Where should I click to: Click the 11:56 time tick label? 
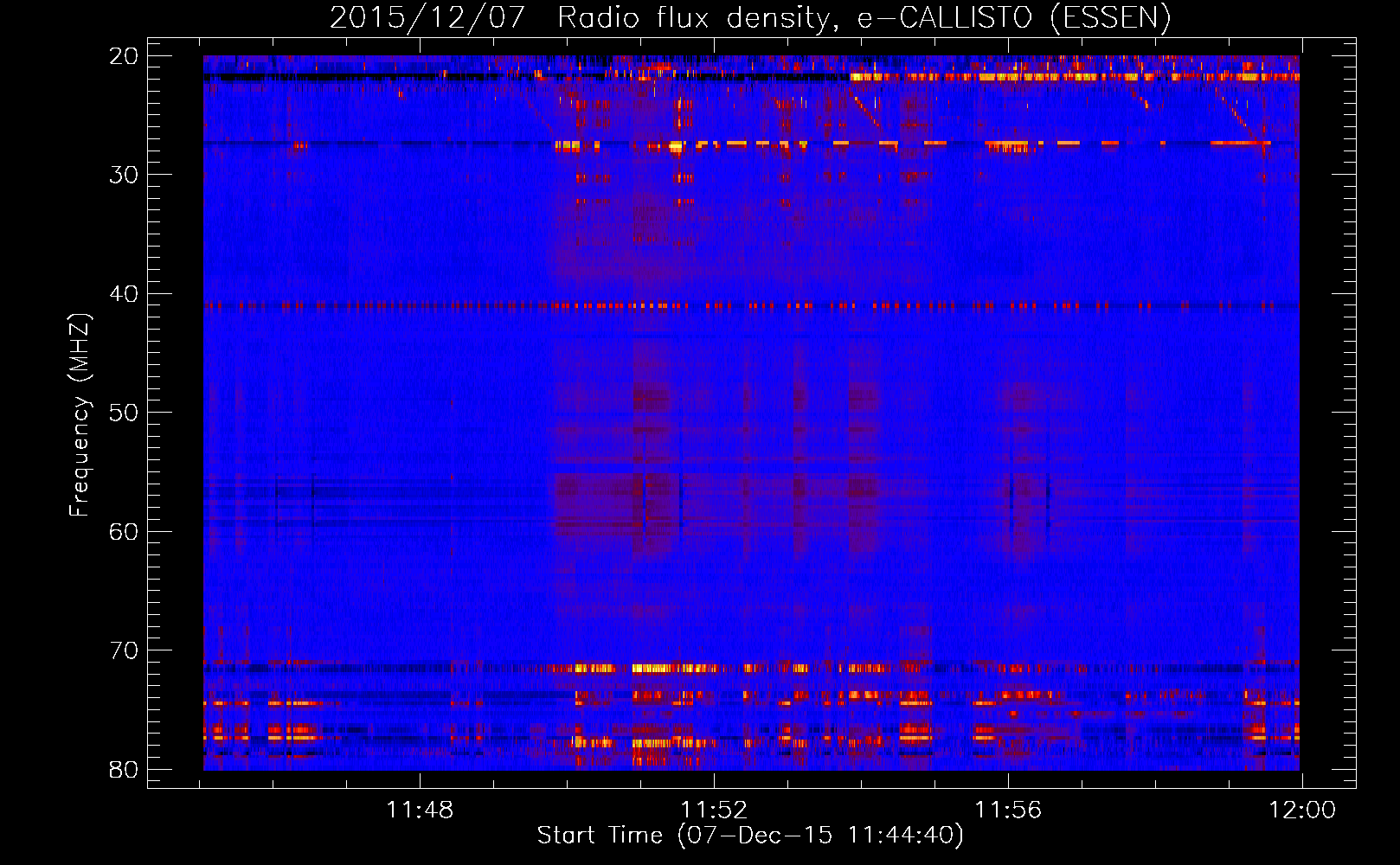point(1008,811)
